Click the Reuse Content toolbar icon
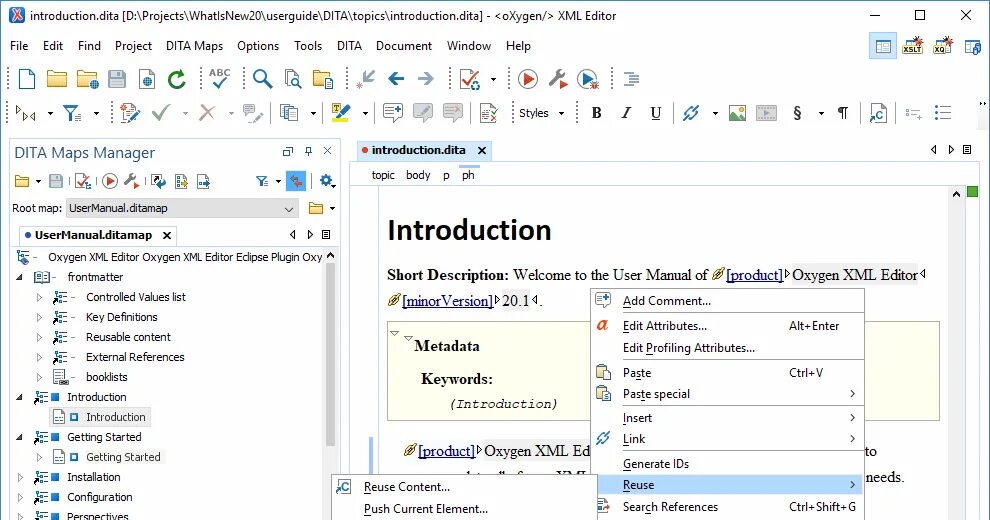Viewport: 990px width, 520px height. coord(878,113)
